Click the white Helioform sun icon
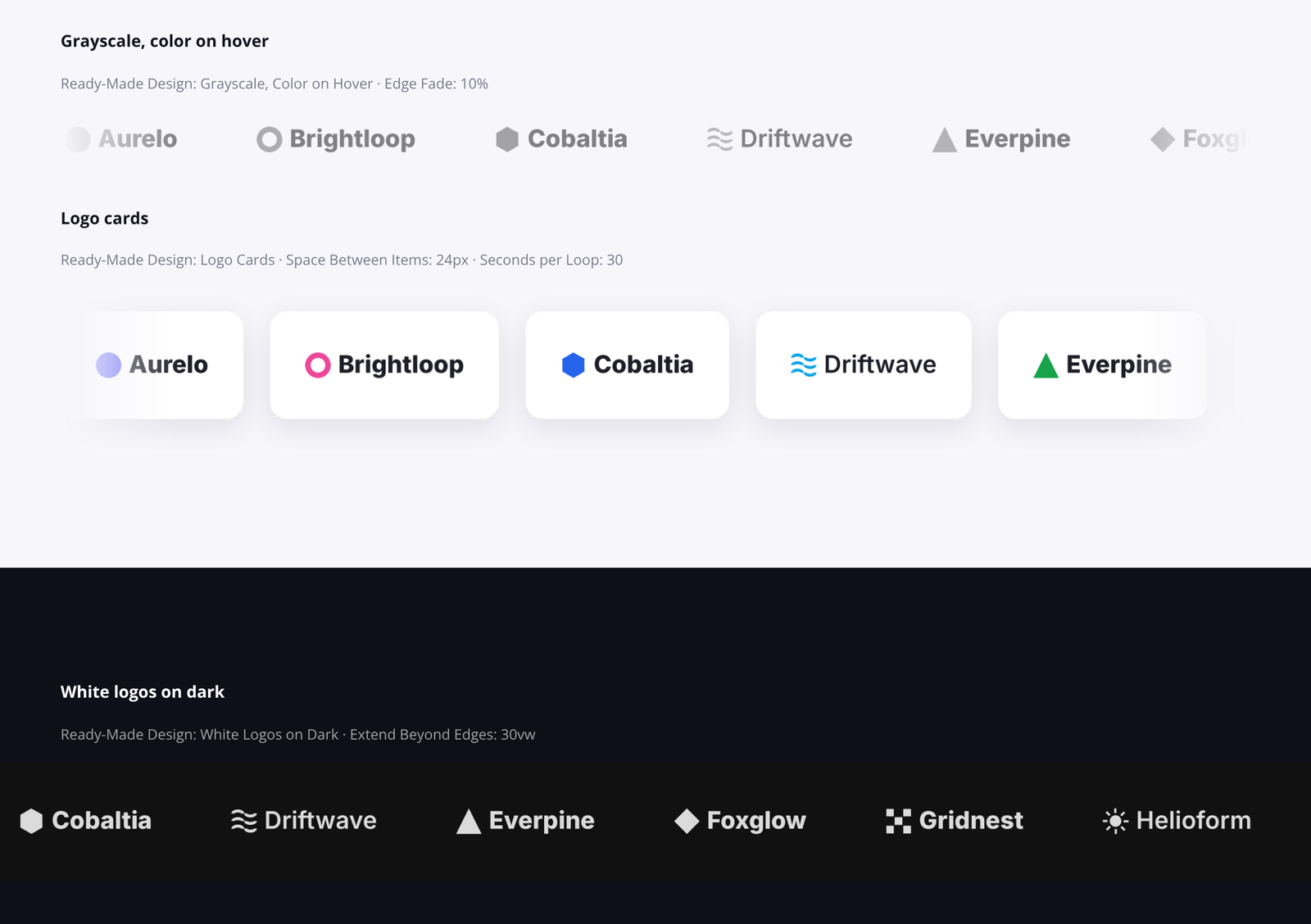1311x924 pixels. pos(1116,821)
